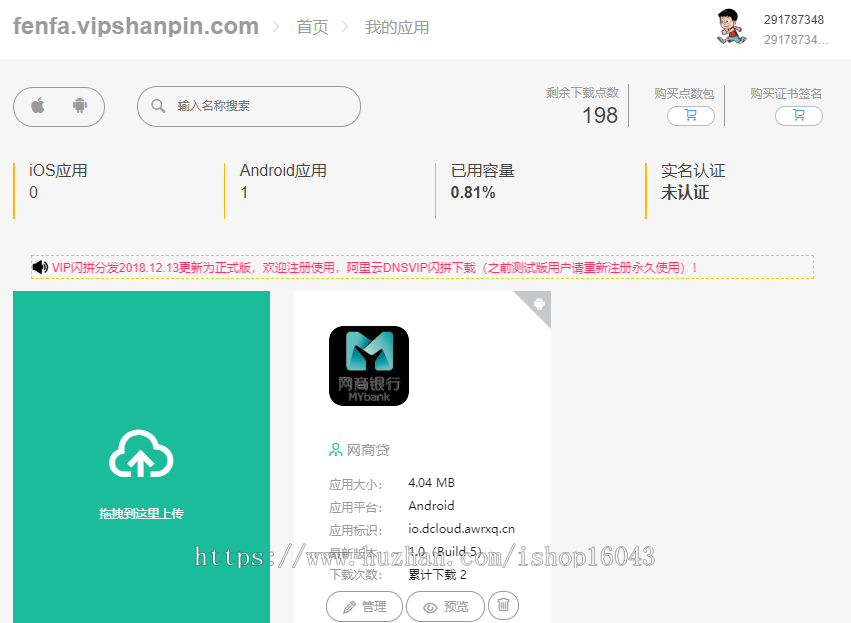
Task: Click the 应用平台 Android value
Action: click(x=431, y=506)
